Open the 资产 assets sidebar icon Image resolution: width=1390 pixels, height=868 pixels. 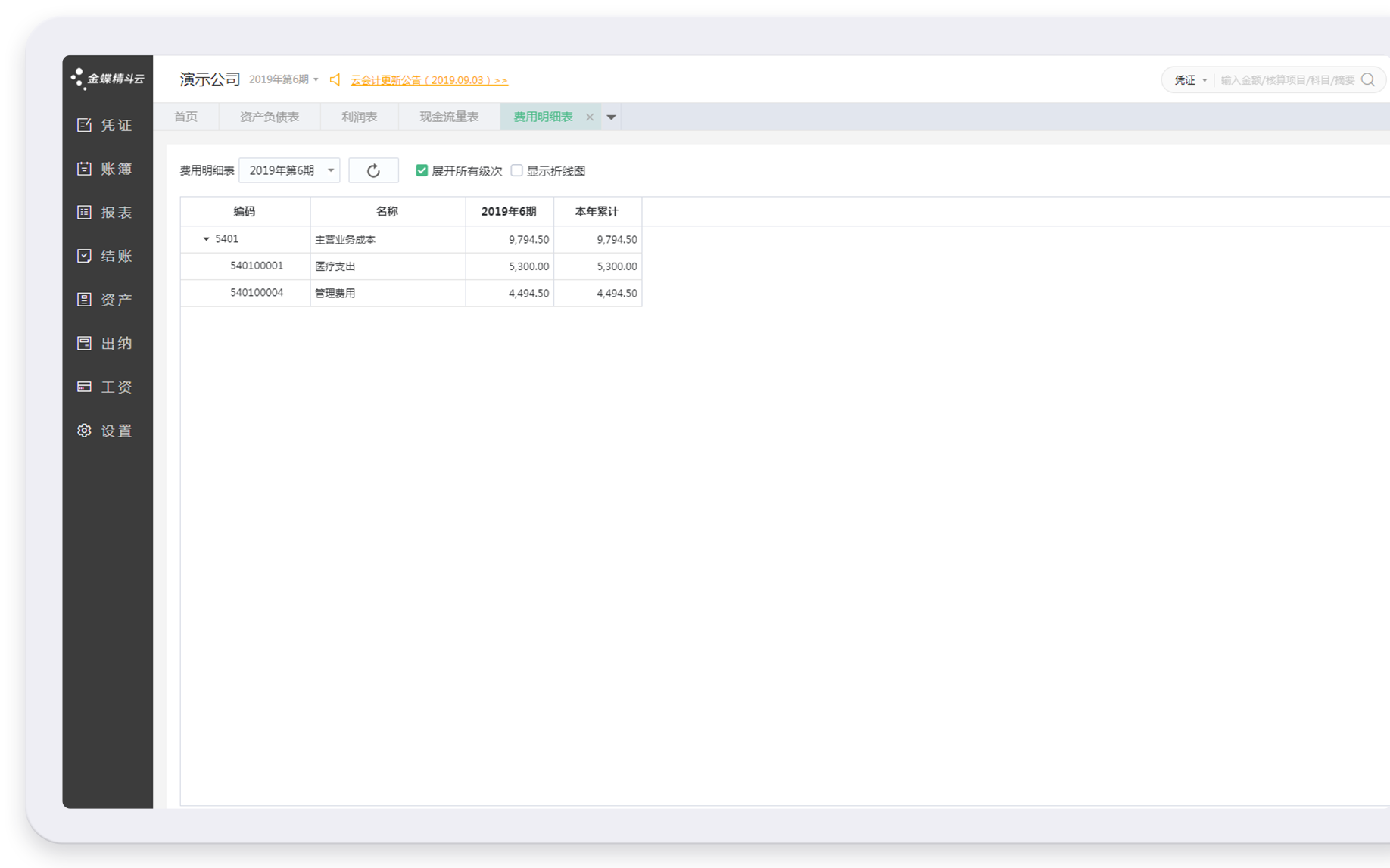pyautogui.click(x=84, y=300)
